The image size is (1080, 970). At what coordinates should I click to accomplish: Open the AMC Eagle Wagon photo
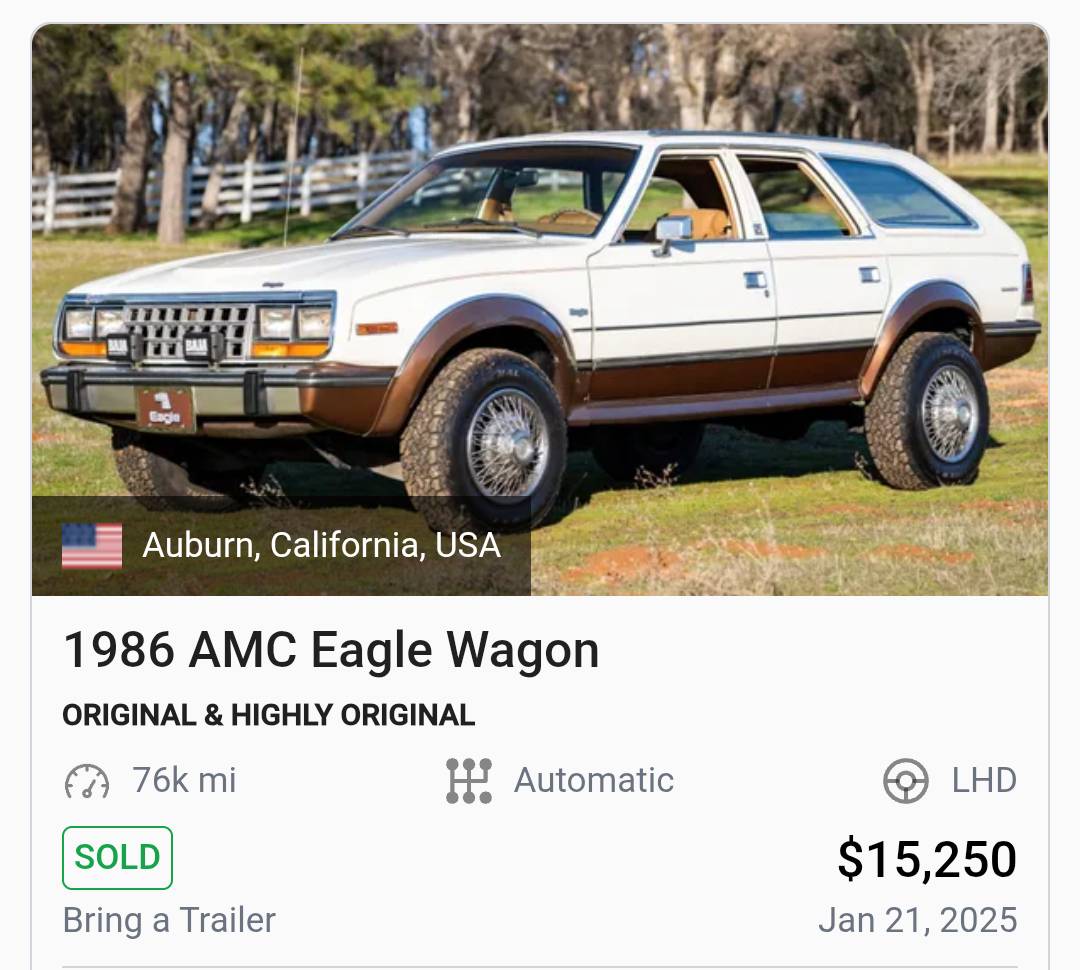540,310
